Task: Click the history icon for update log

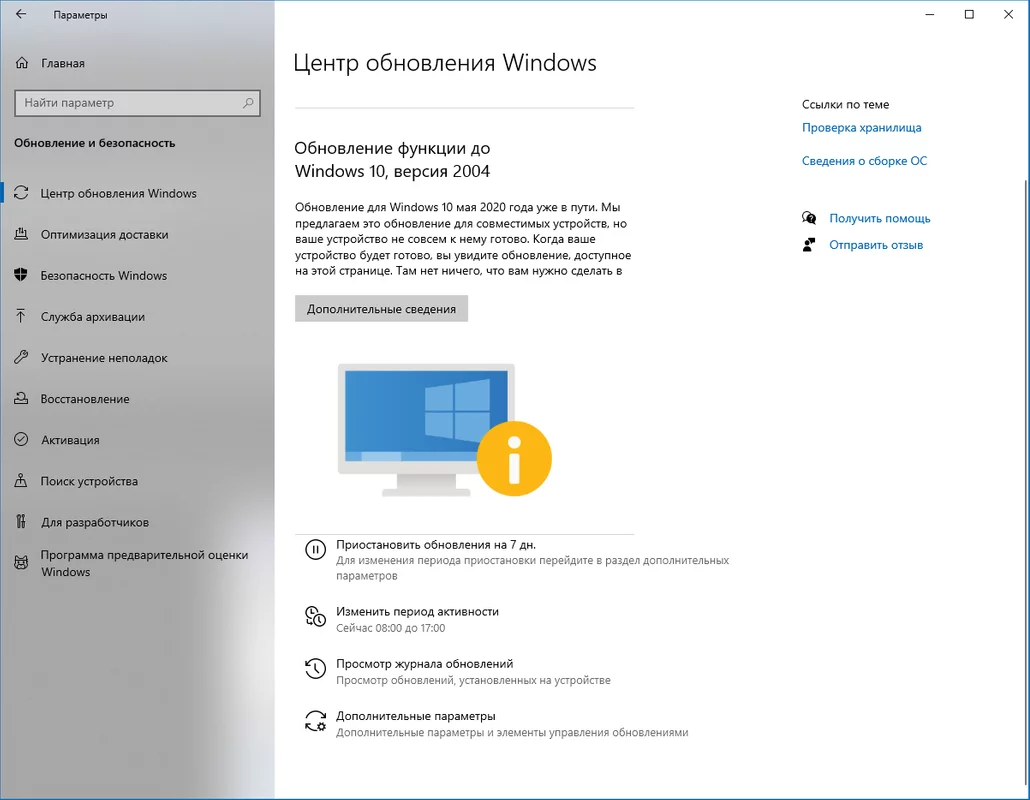Action: tap(315, 669)
